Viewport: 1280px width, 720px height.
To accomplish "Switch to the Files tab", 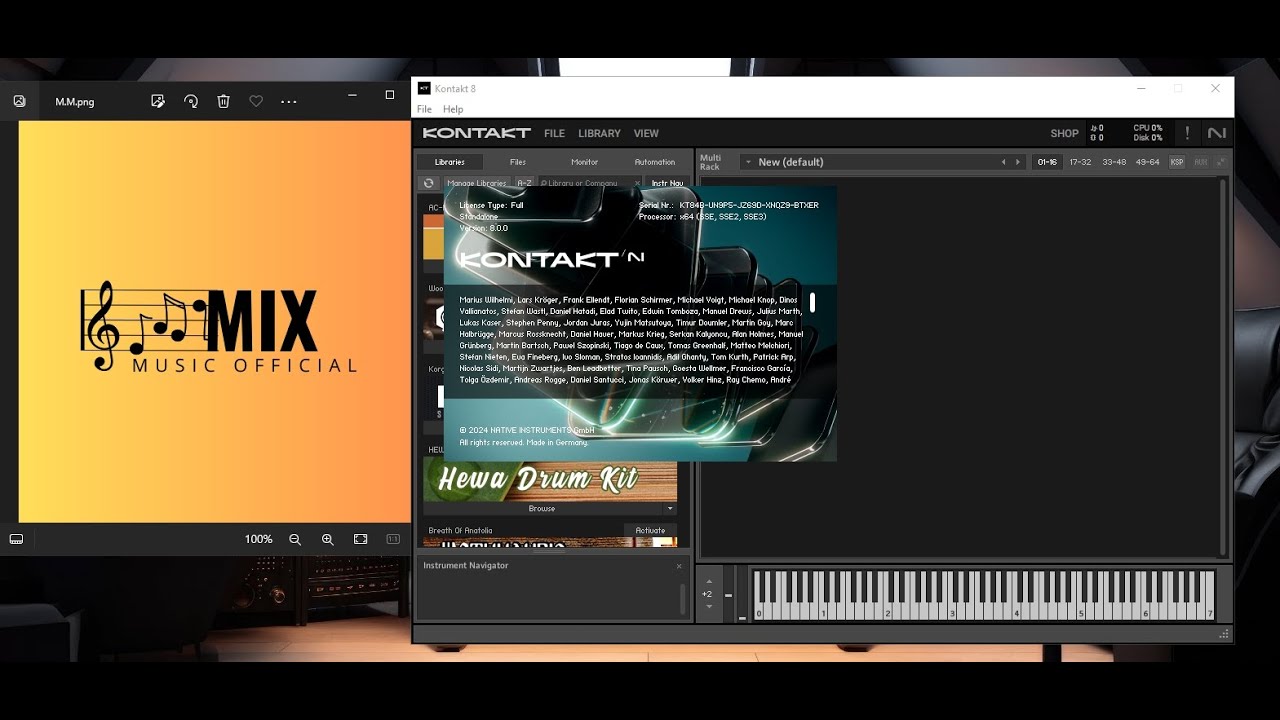I will [x=518, y=162].
